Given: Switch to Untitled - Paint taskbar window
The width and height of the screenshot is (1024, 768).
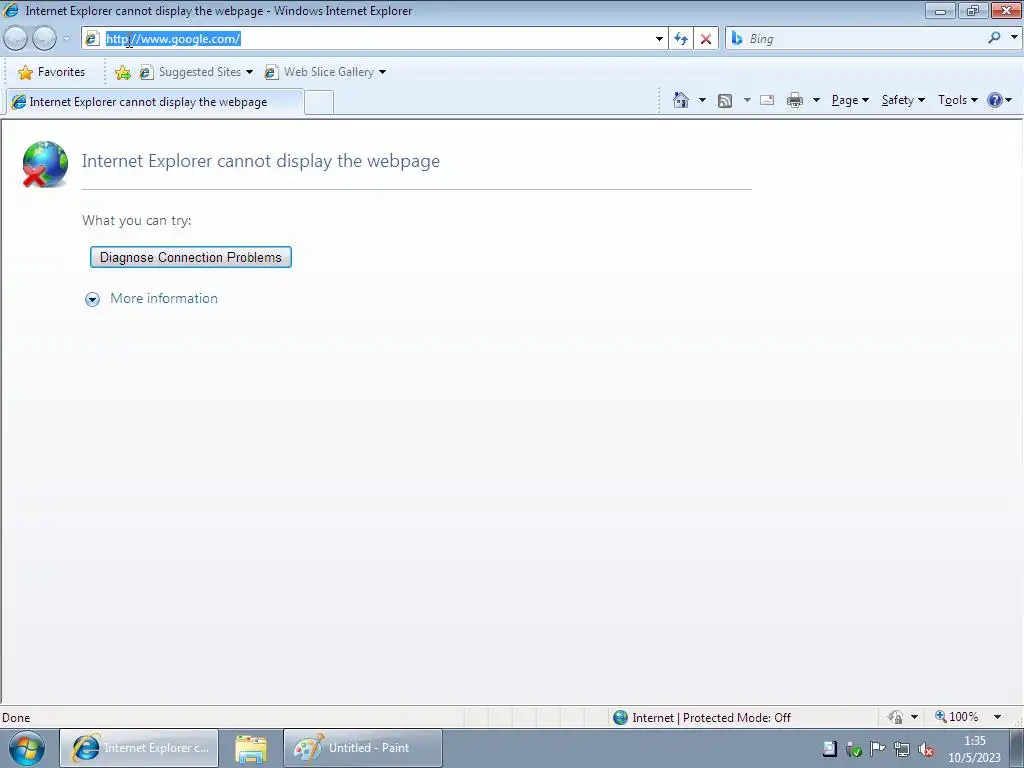Looking at the screenshot, I should coord(362,748).
